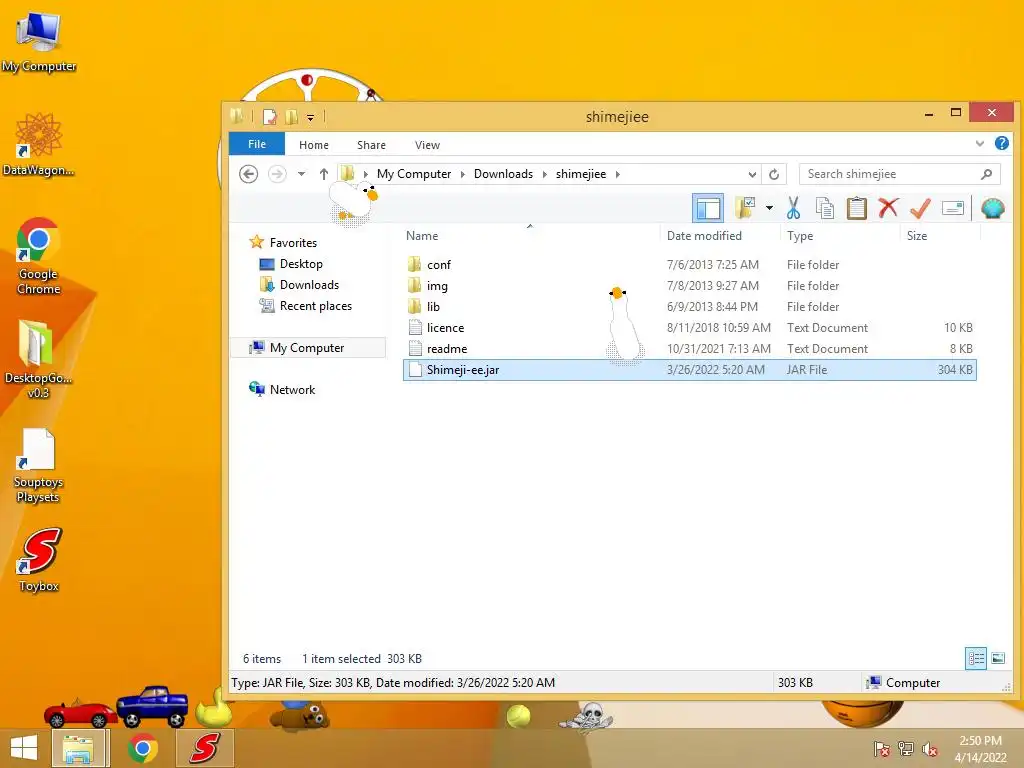The image size is (1024, 768).
Task: Copy using the toolbar copy icon
Action: tap(825, 208)
